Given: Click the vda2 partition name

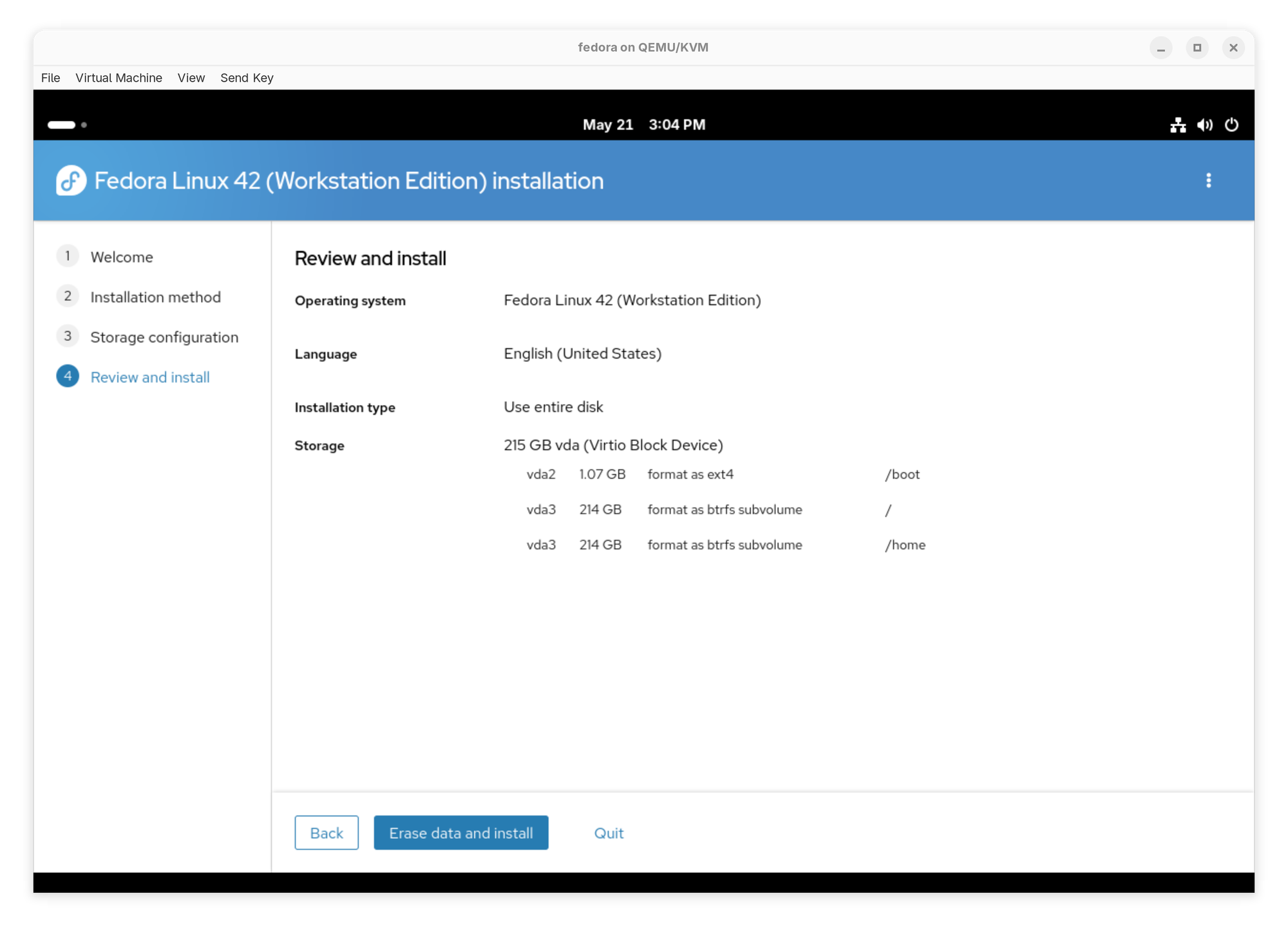Looking at the screenshot, I should click(x=541, y=474).
